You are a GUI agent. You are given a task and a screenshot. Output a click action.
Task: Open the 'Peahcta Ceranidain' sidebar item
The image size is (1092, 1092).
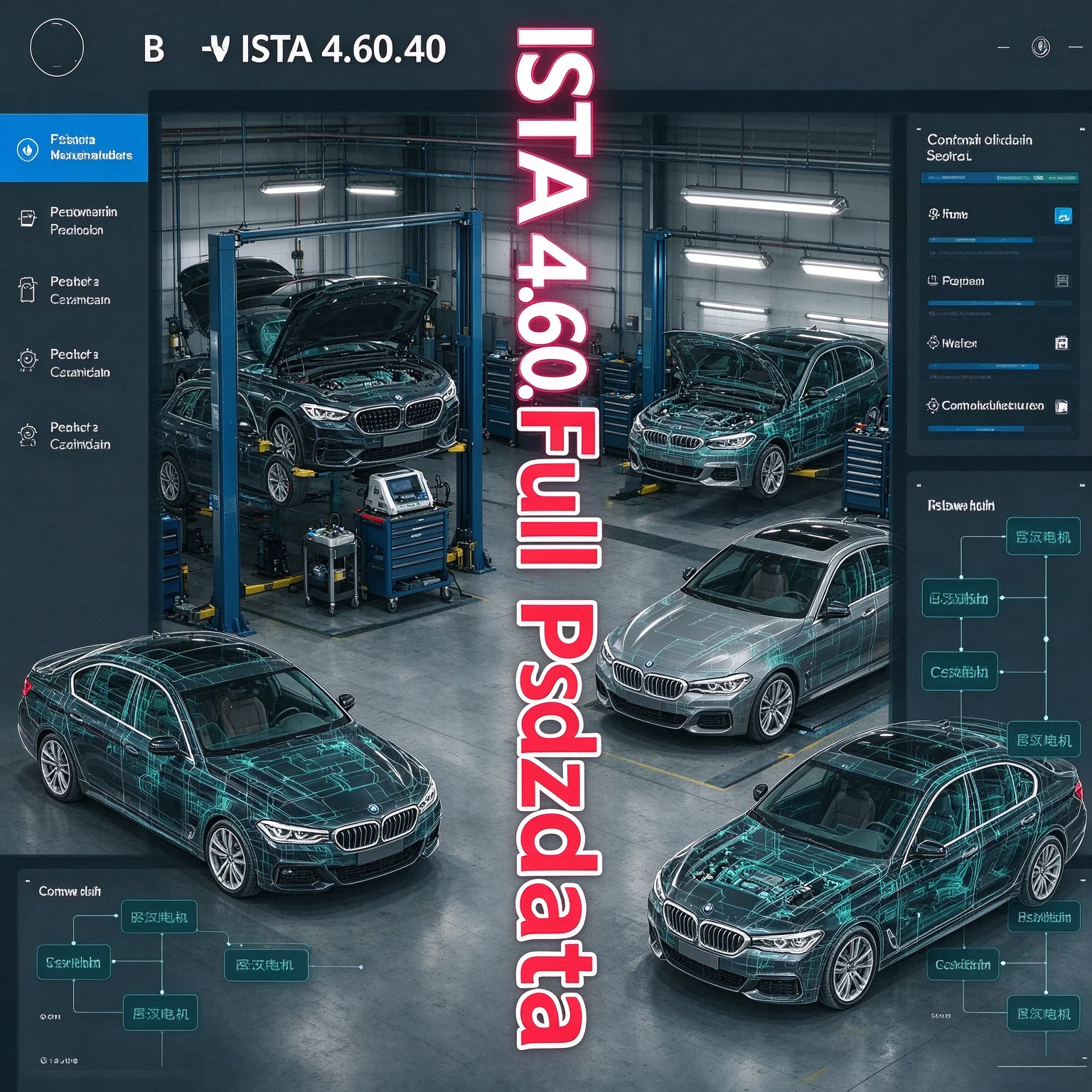[x=74, y=363]
